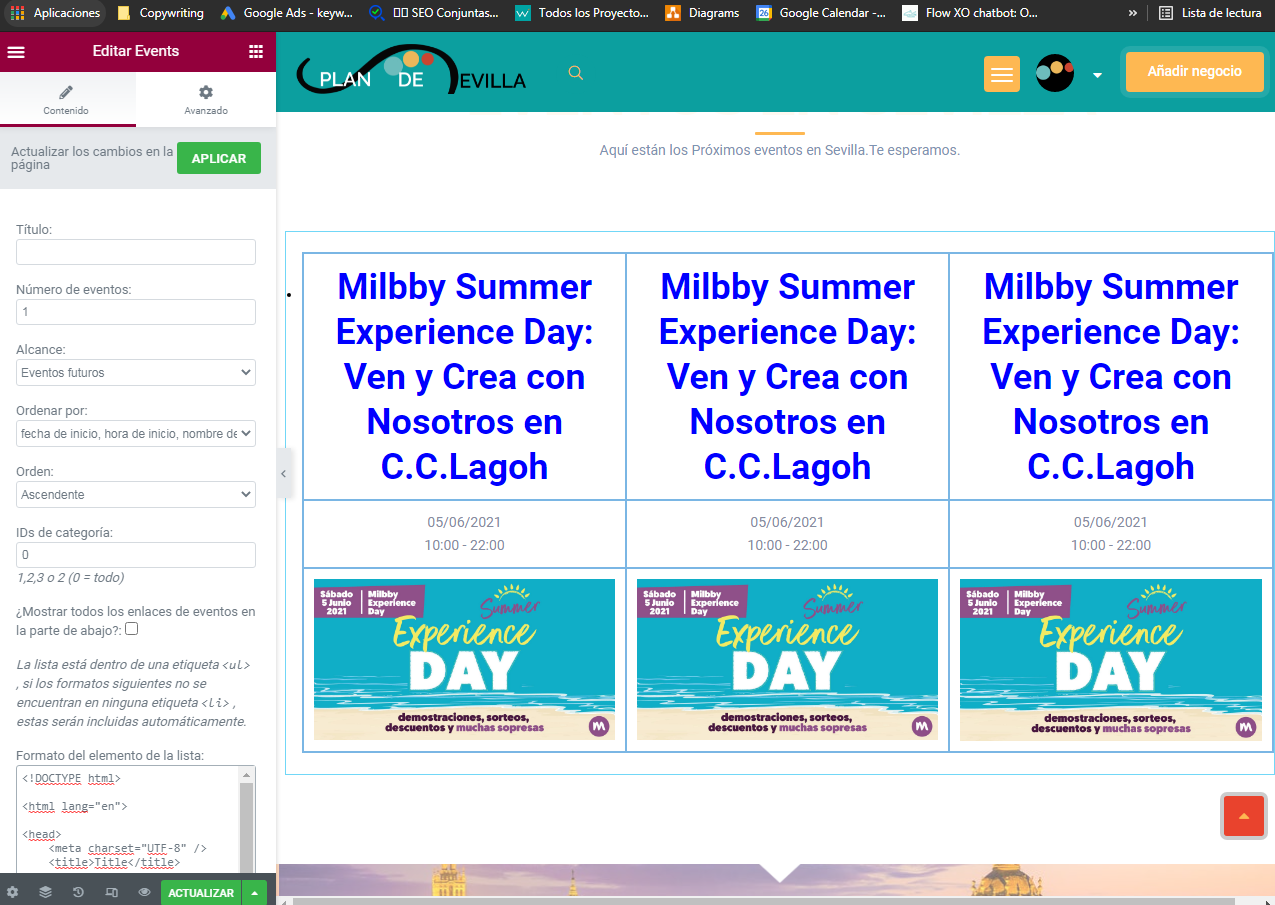
Task: Open page settings gear in bottom toolbar
Action: [12, 892]
